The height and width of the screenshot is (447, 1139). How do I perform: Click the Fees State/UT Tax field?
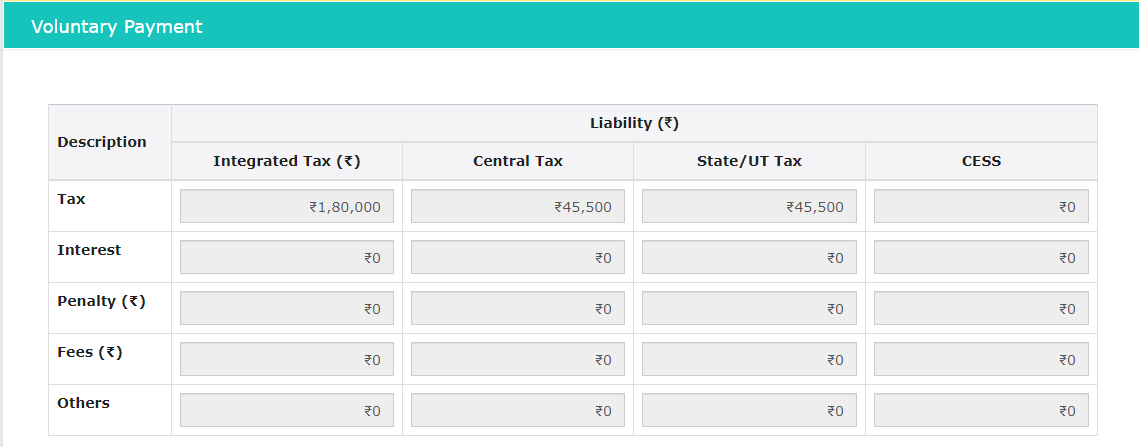pyautogui.click(x=749, y=359)
